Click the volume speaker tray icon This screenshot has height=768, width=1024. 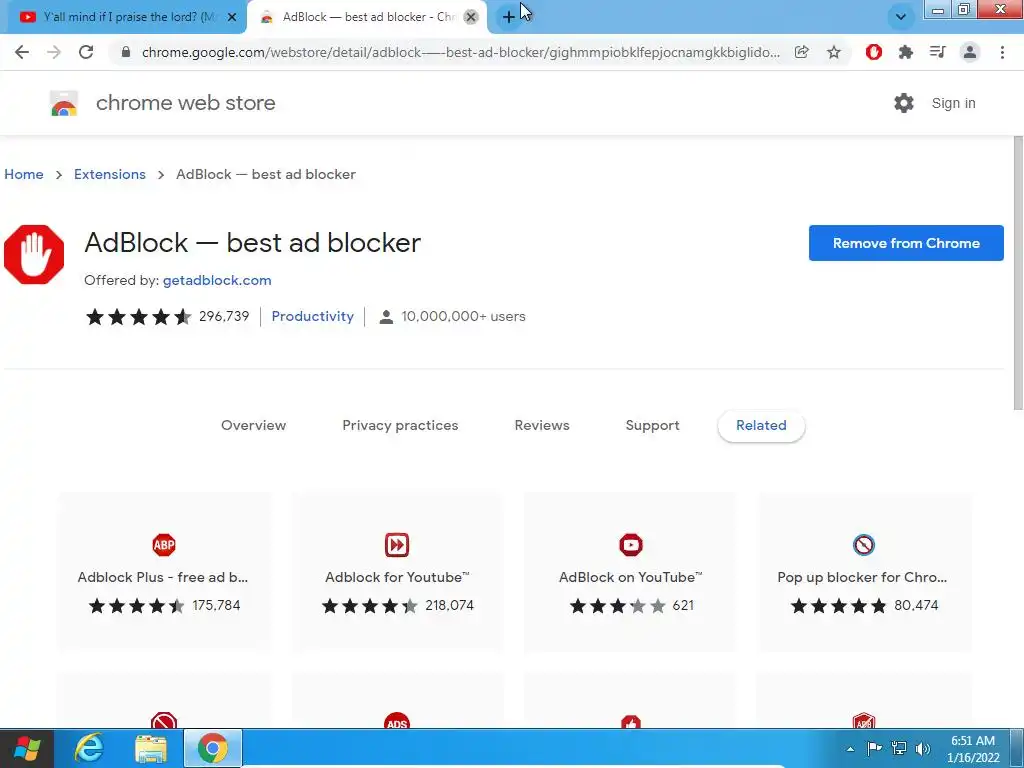pyautogui.click(x=923, y=748)
